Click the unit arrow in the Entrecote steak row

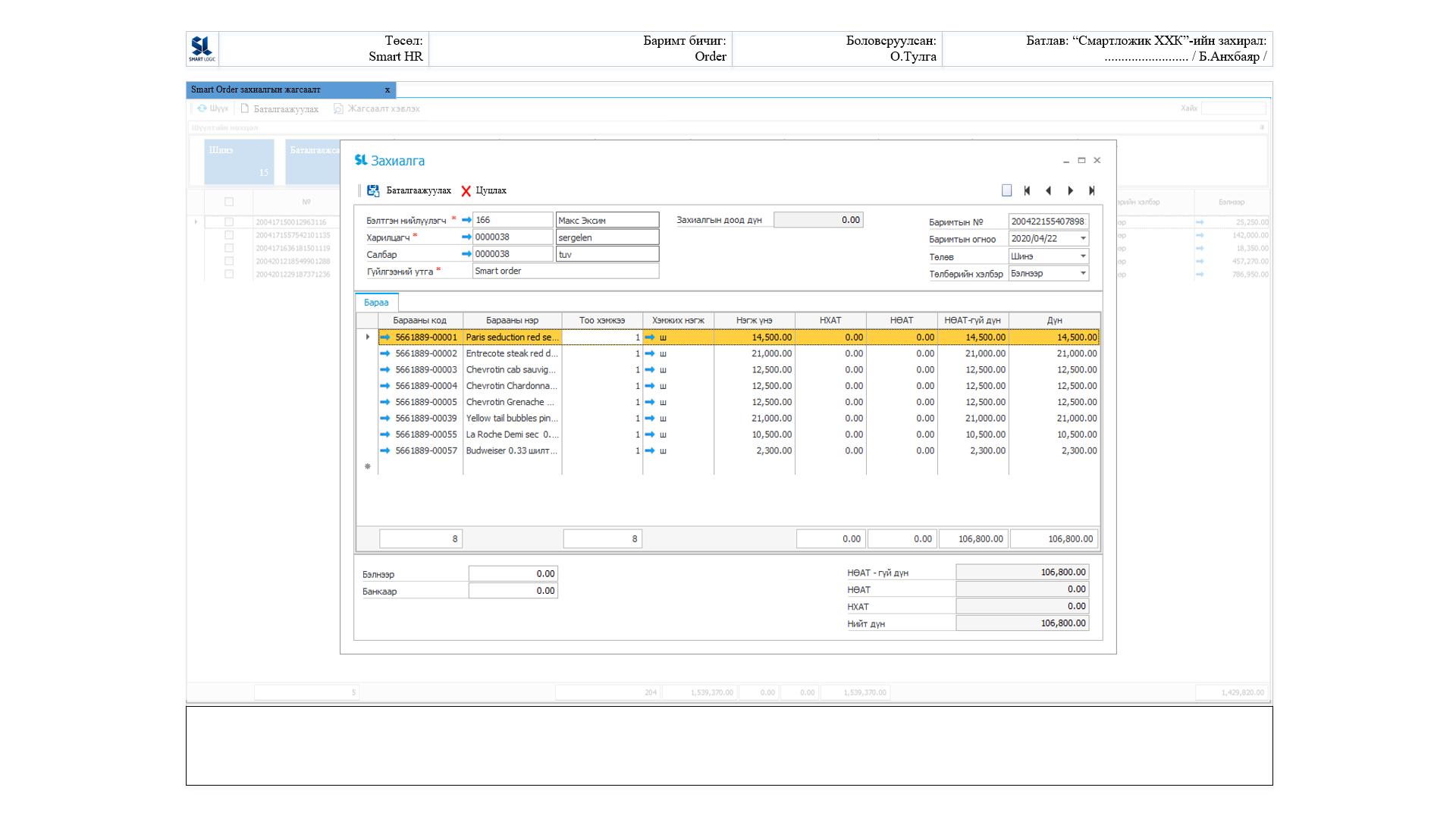[x=650, y=353]
